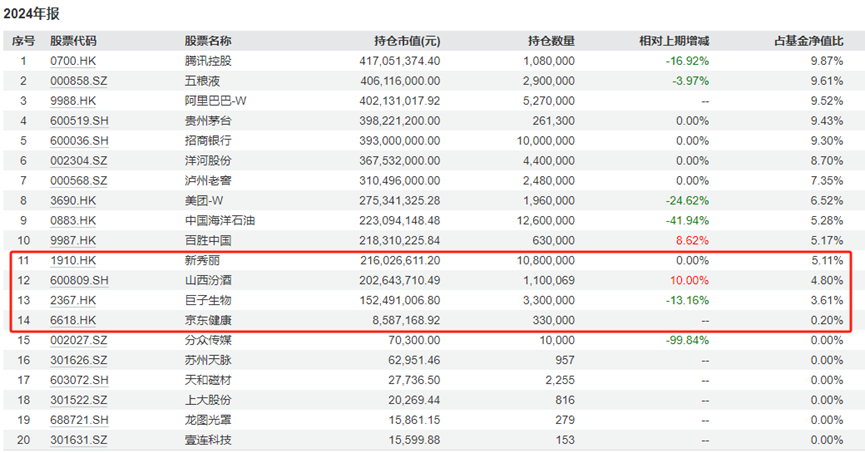Select stock name 山西汾酒

pyautogui.click(x=208, y=280)
